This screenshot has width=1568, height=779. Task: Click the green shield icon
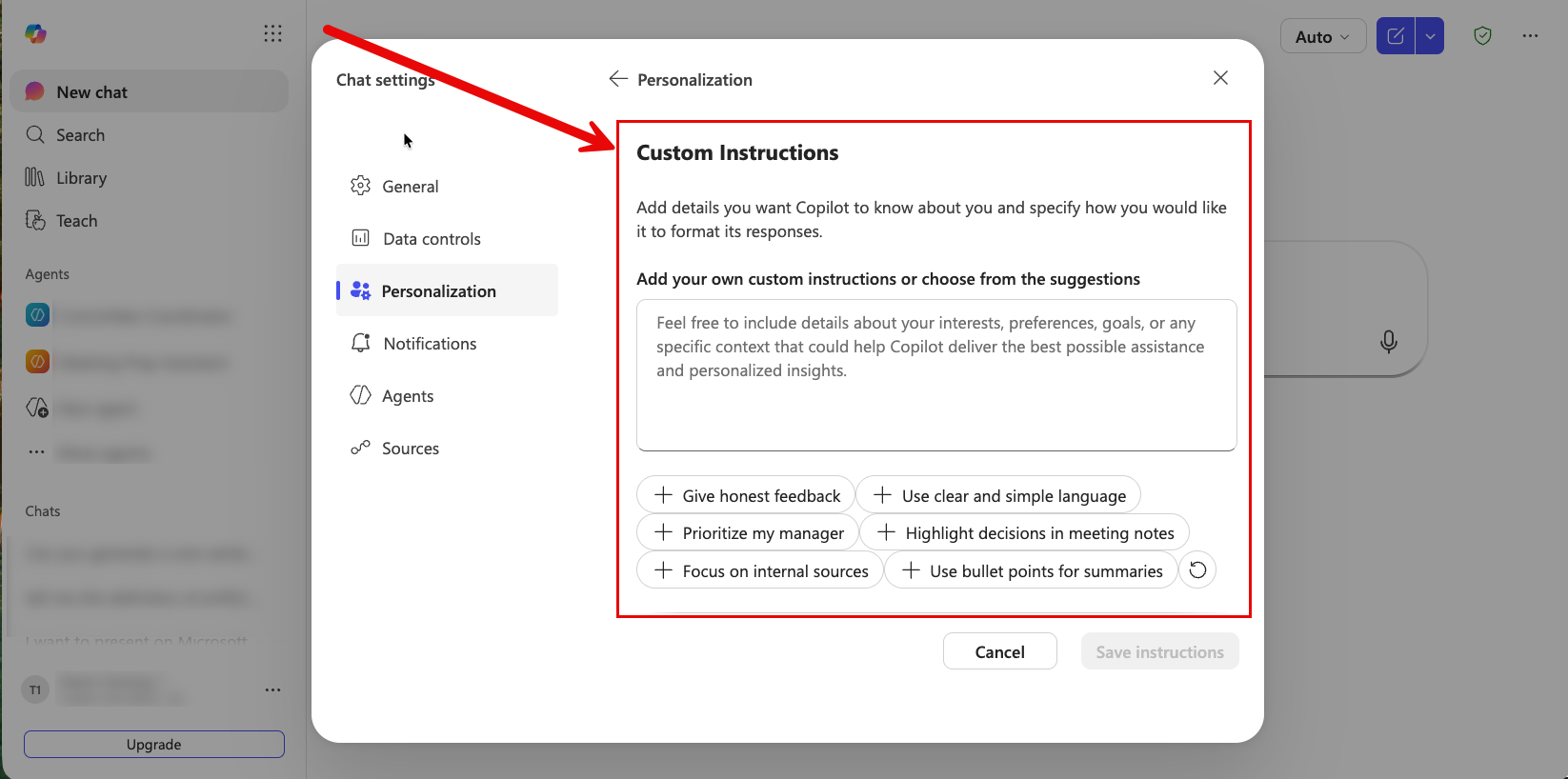point(1482,36)
